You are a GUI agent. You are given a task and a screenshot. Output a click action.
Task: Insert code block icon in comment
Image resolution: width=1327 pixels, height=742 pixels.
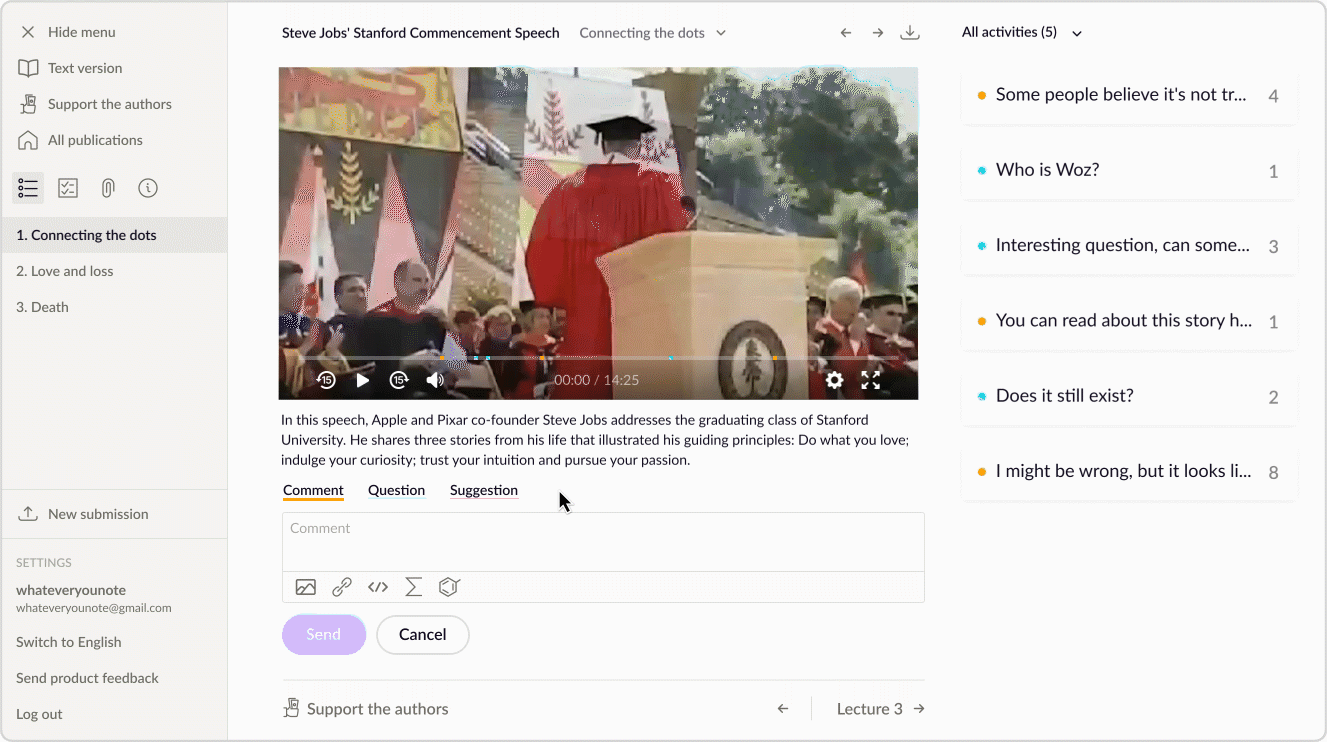pos(378,587)
